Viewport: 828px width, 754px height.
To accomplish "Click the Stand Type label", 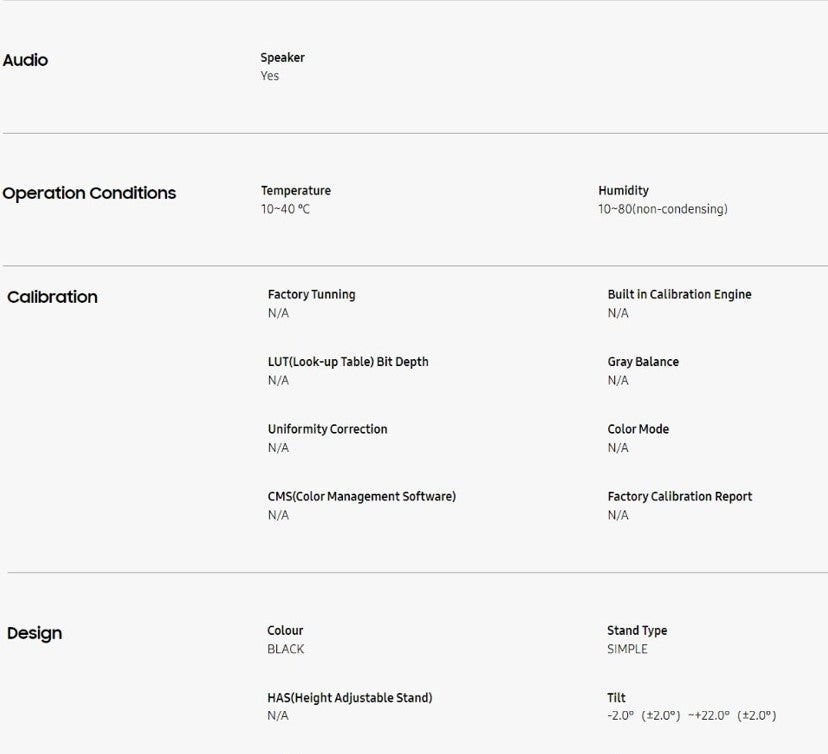I will coord(637,631).
